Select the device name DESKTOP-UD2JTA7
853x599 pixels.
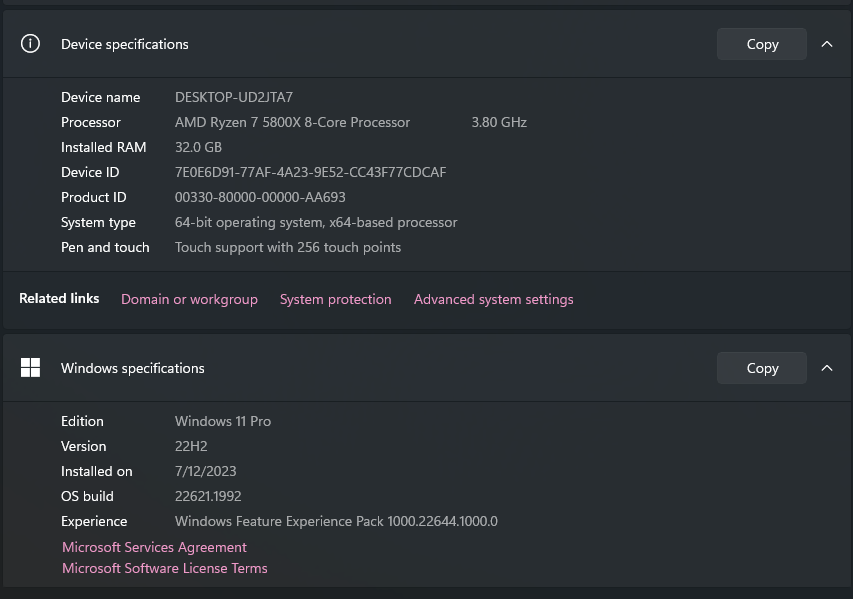click(233, 97)
